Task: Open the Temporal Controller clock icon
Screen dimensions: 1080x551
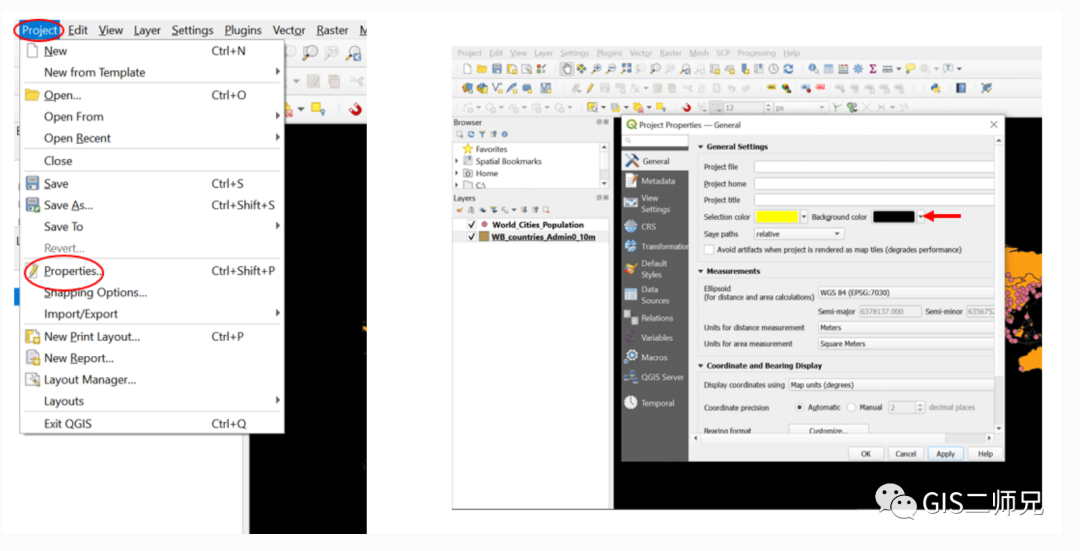Action: pyautogui.click(x=773, y=69)
